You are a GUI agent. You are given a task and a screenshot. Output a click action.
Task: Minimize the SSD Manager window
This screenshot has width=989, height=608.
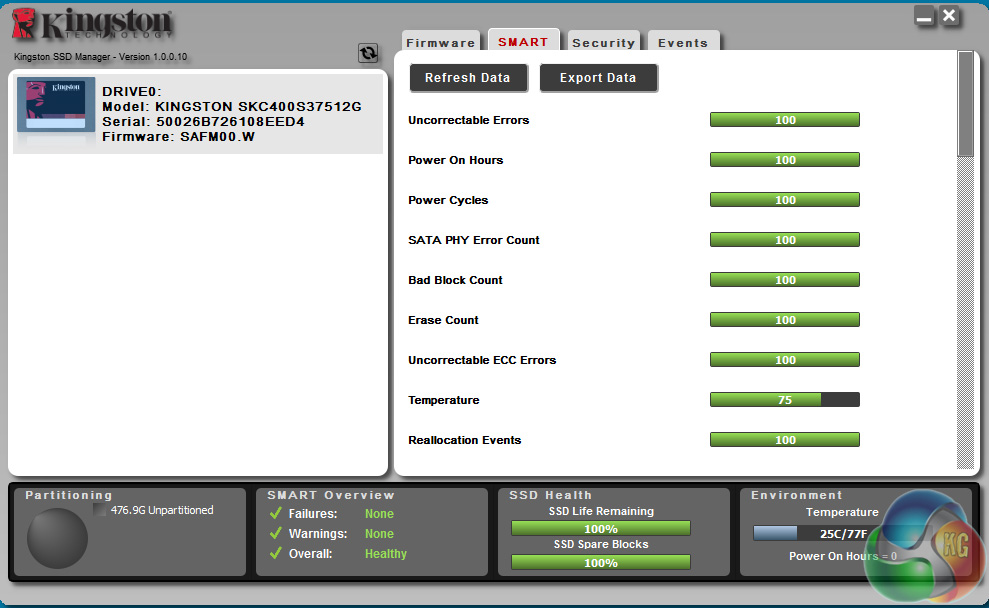(924, 16)
